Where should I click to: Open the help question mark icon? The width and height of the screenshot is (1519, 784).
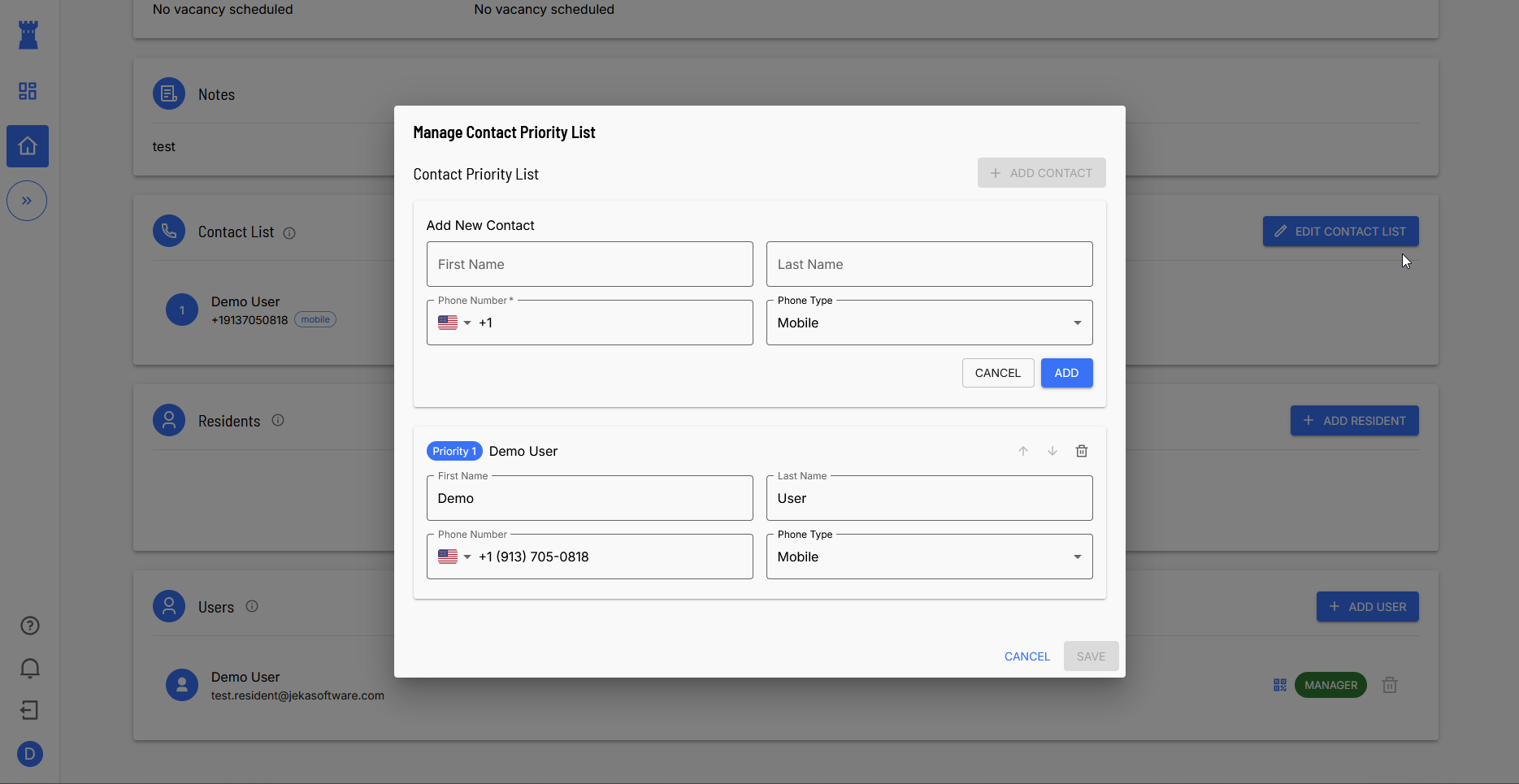[30, 626]
